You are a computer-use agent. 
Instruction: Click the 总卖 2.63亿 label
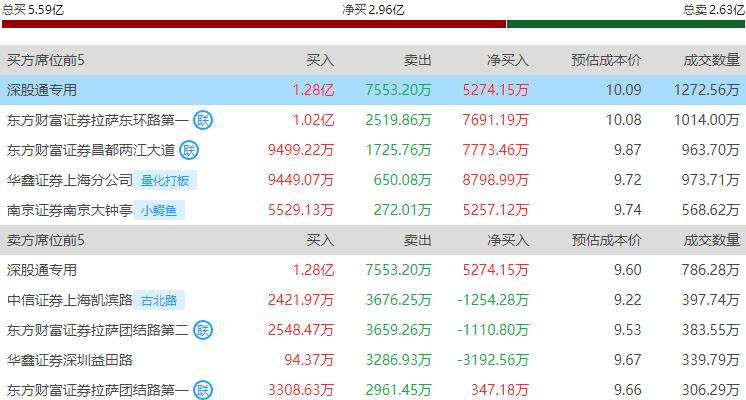[714, 9]
